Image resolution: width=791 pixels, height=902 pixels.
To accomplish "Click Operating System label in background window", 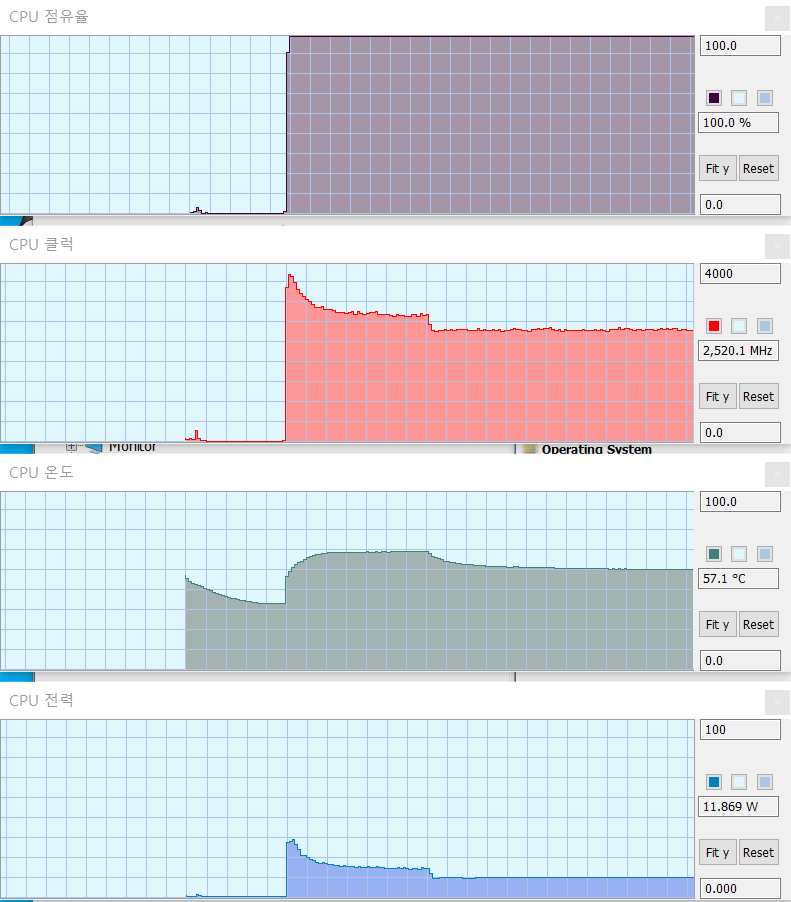I will (597, 449).
